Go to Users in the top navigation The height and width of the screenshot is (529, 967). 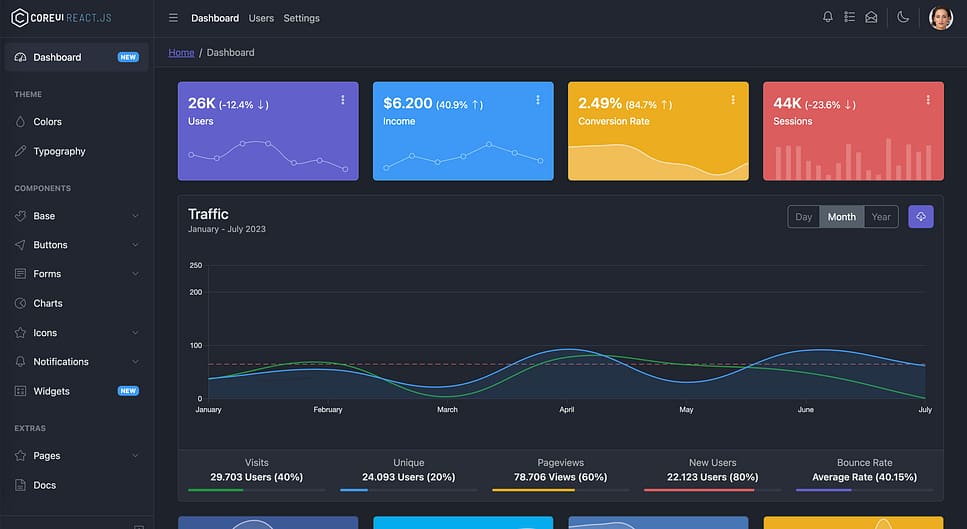click(x=261, y=18)
